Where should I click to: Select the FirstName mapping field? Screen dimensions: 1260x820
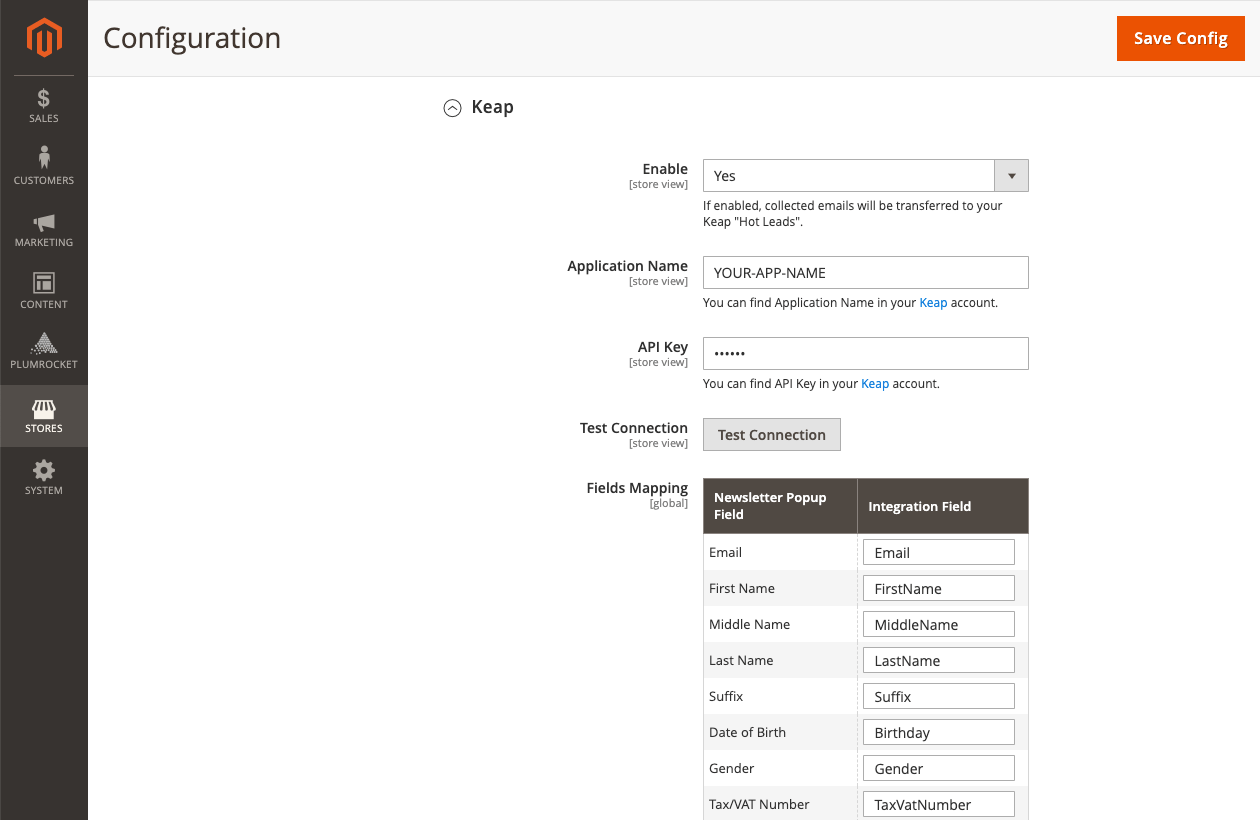click(x=938, y=588)
